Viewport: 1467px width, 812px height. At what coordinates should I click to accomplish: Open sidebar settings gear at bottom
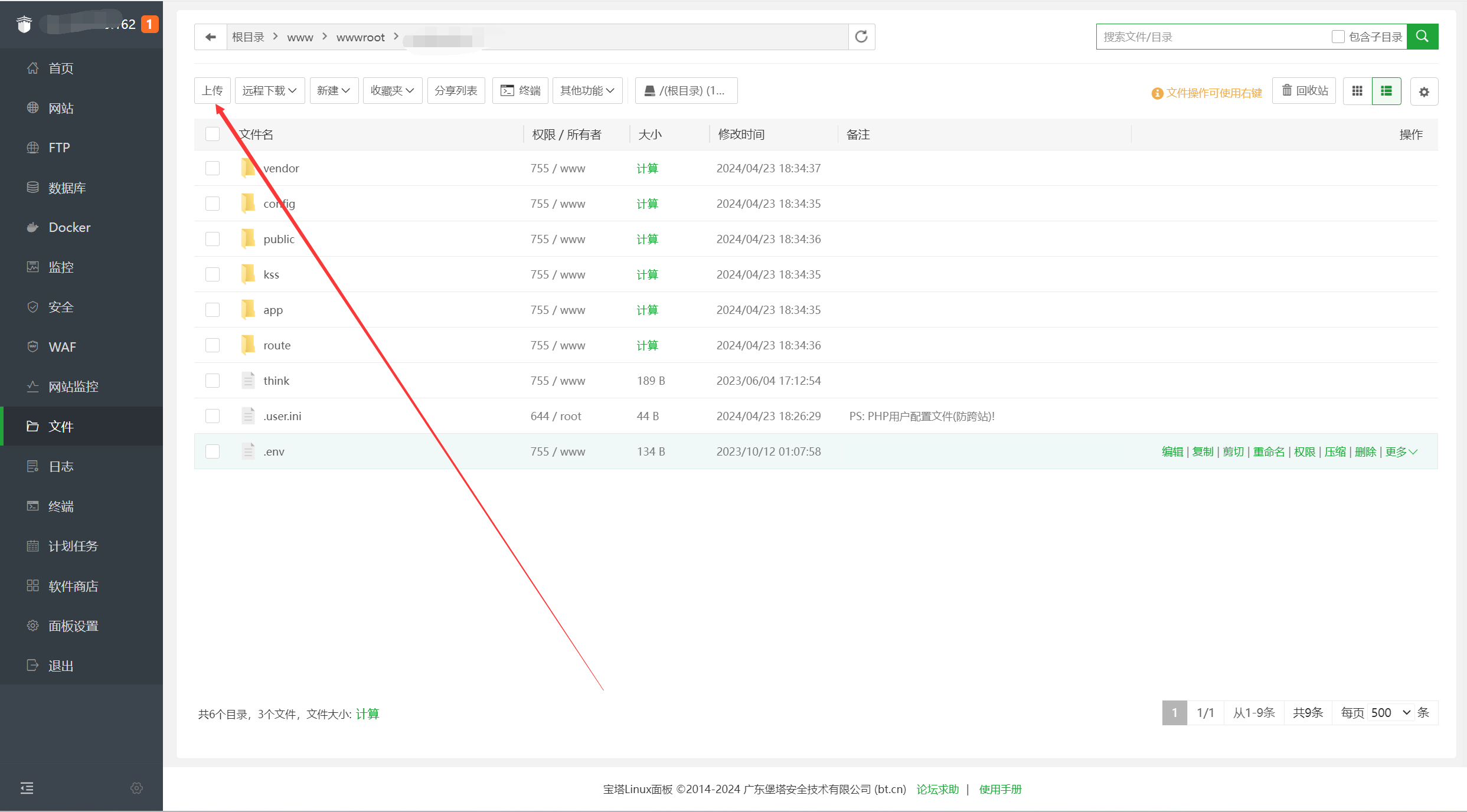(x=136, y=788)
